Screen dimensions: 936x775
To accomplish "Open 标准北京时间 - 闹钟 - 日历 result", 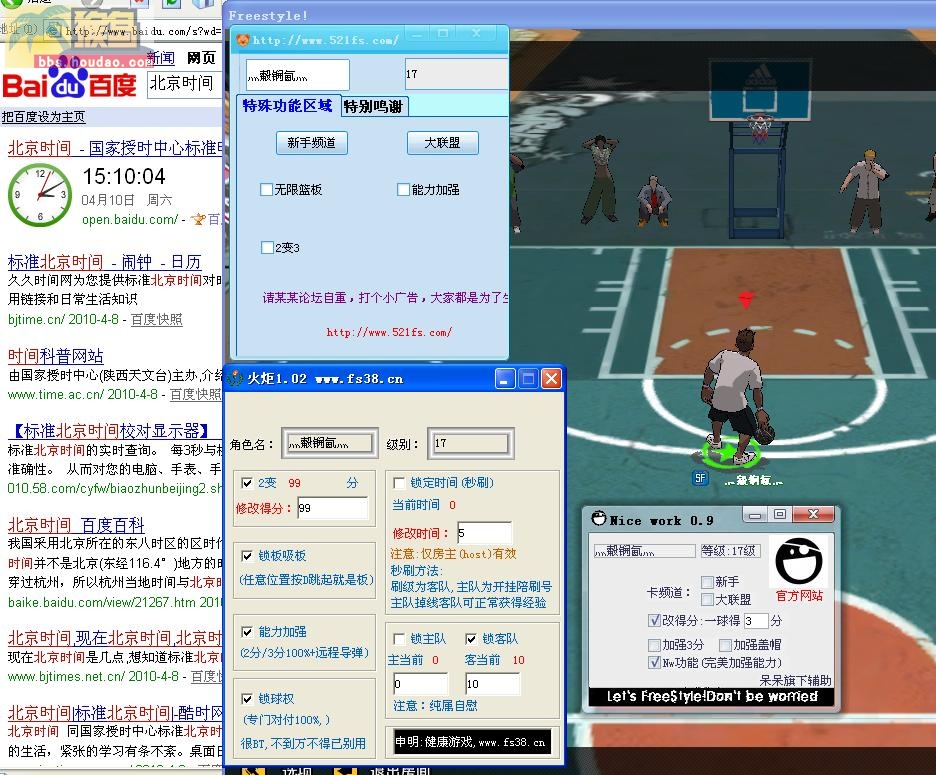I will (104, 262).
